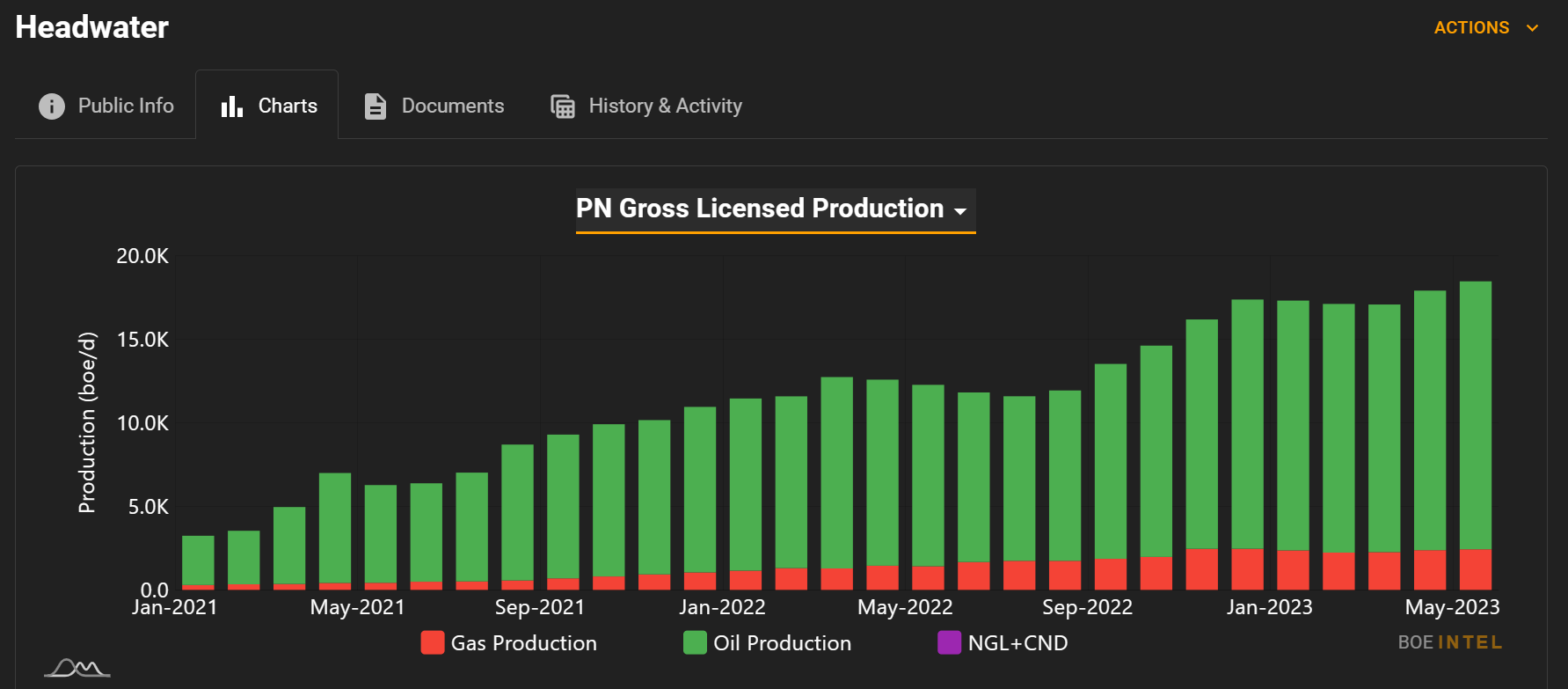The height and width of the screenshot is (689, 1568).
Task: Click the Headwater title
Action: (x=92, y=27)
